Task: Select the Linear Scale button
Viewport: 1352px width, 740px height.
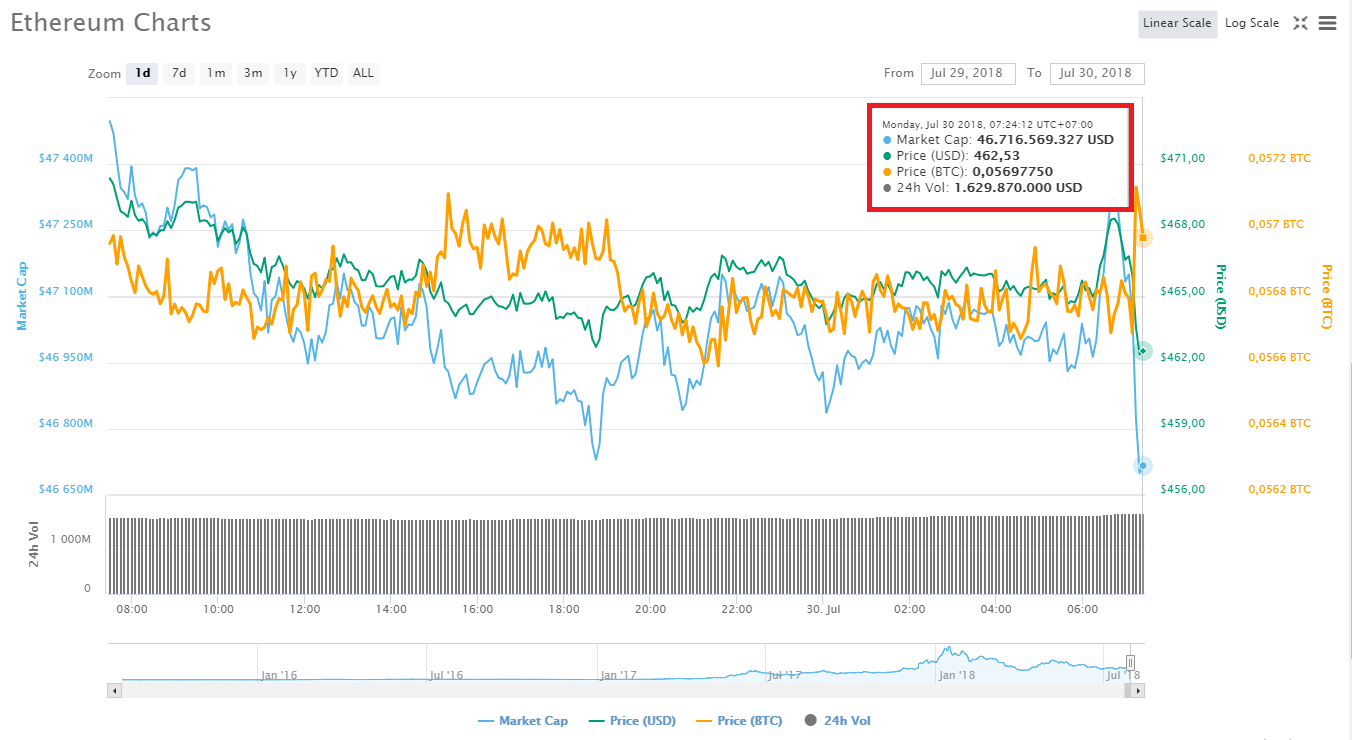Action: [1177, 23]
